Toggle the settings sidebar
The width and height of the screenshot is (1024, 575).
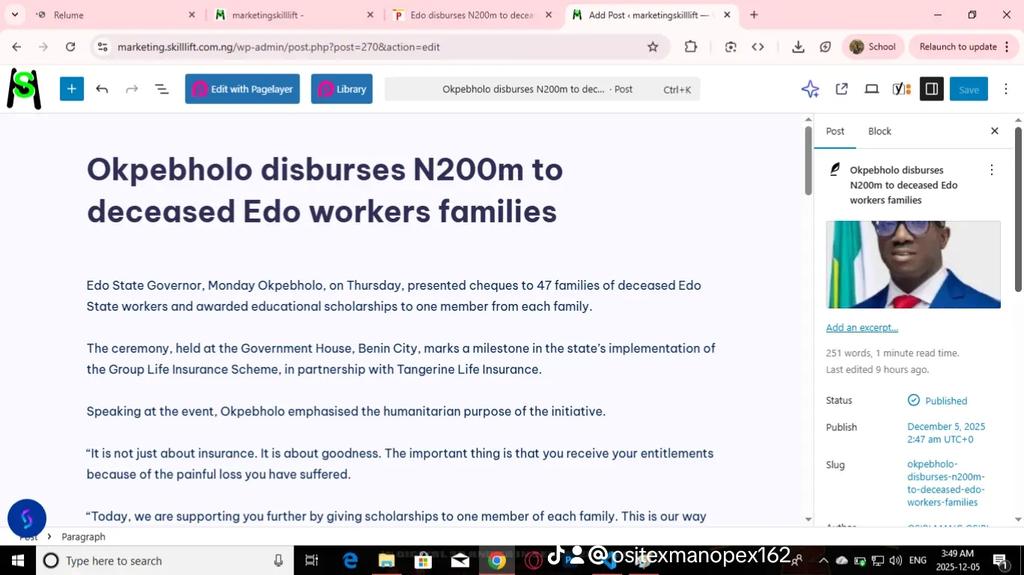(x=932, y=89)
